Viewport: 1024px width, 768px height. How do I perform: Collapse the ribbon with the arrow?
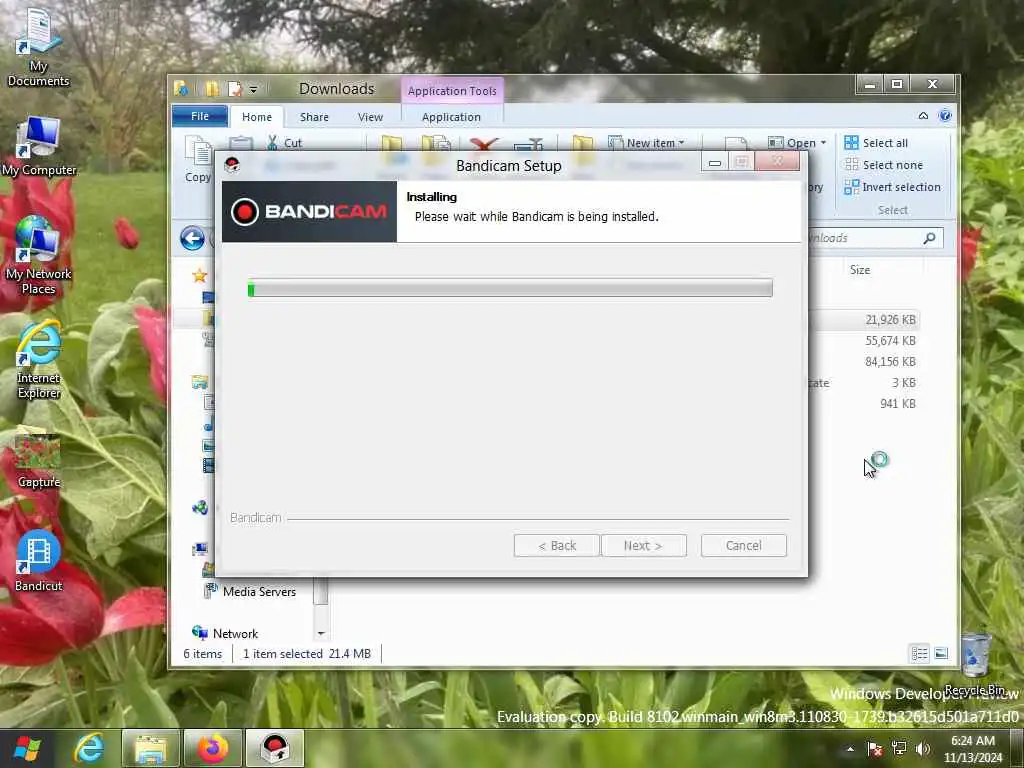pyautogui.click(x=923, y=116)
